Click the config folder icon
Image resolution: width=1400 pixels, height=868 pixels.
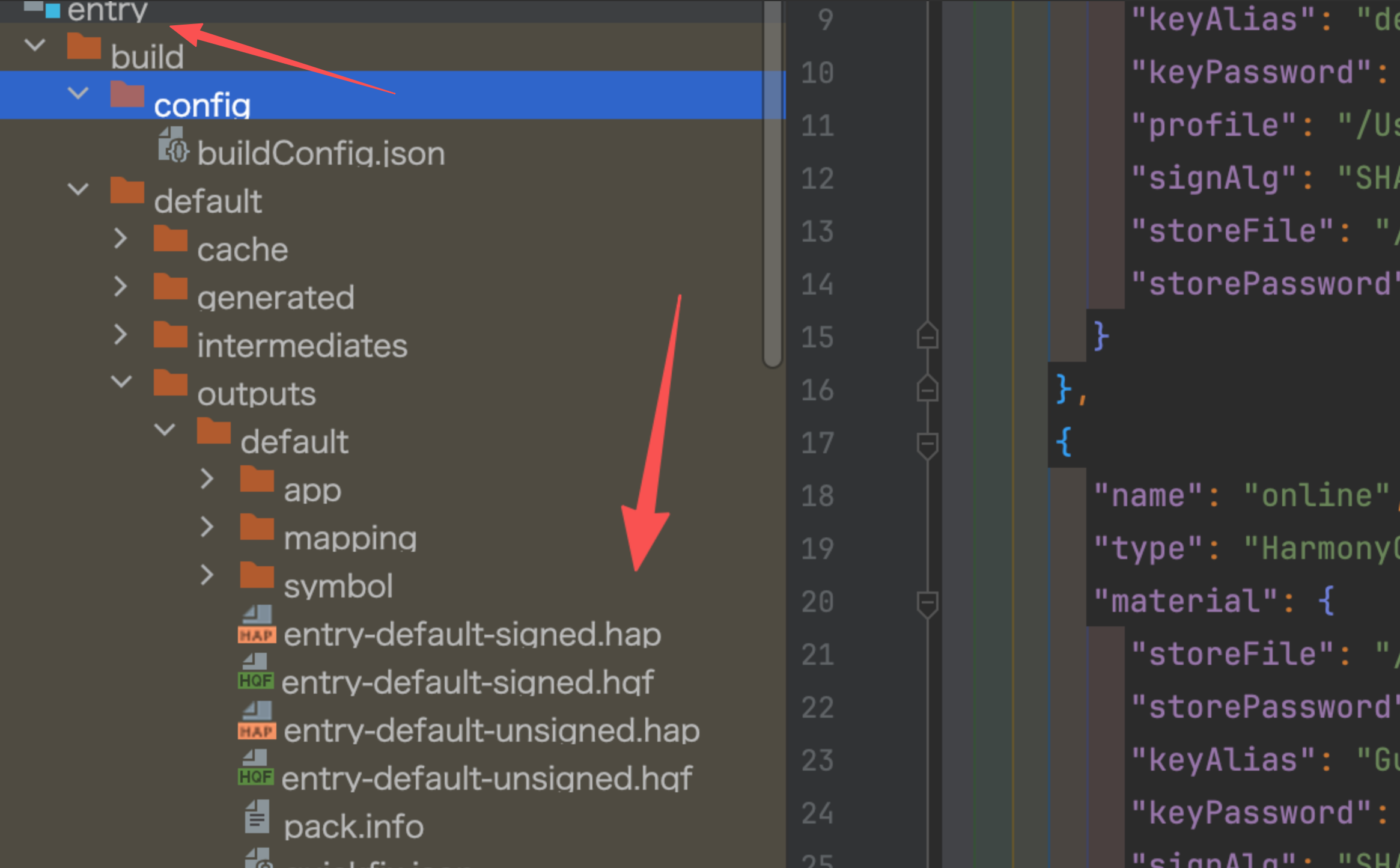pyautogui.click(x=127, y=94)
